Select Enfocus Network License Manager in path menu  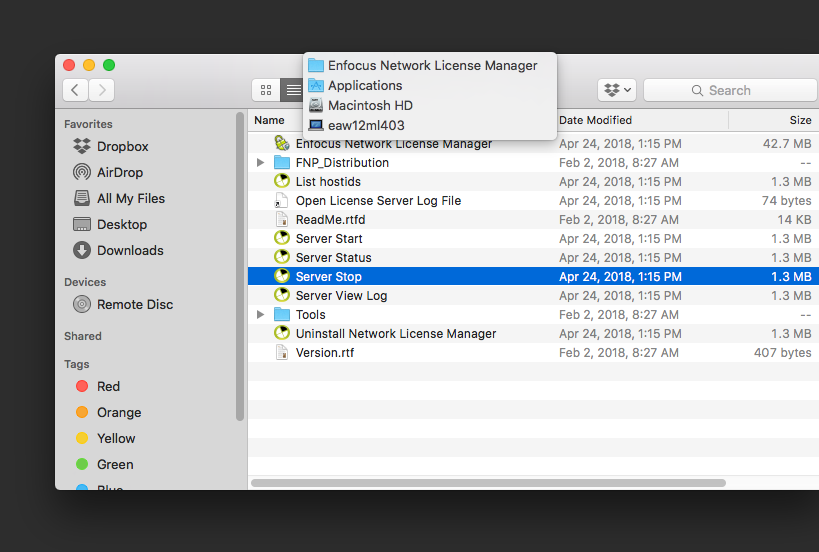[x=430, y=65]
